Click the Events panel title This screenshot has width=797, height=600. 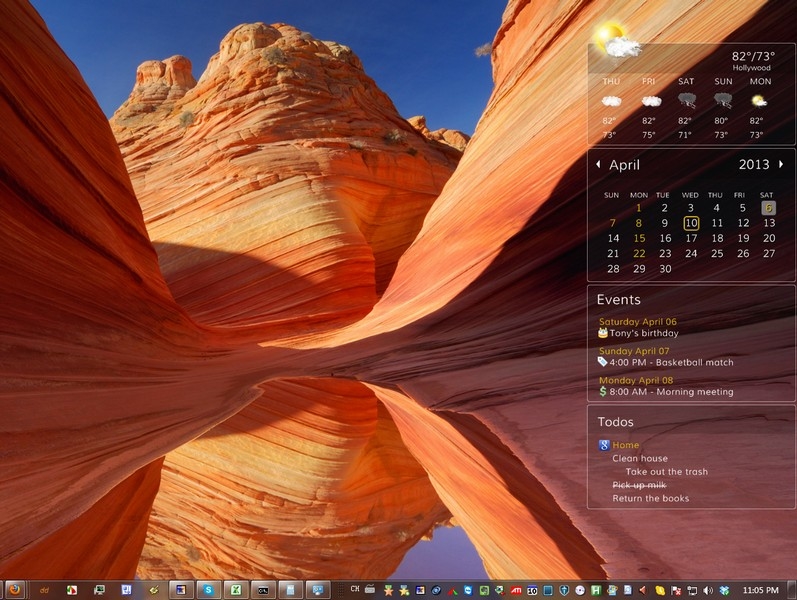click(618, 299)
